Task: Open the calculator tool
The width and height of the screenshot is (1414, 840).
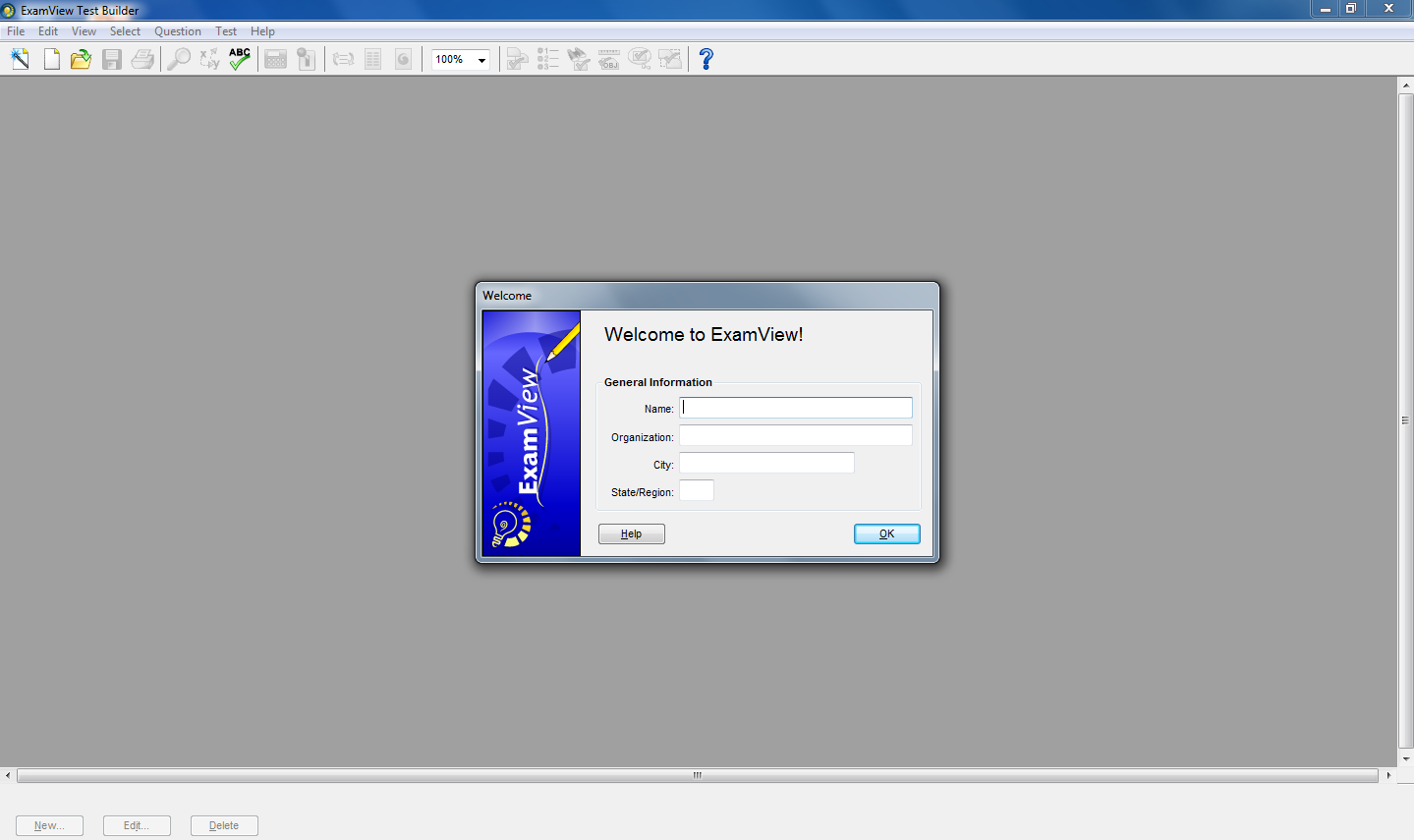Action: point(275,59)
